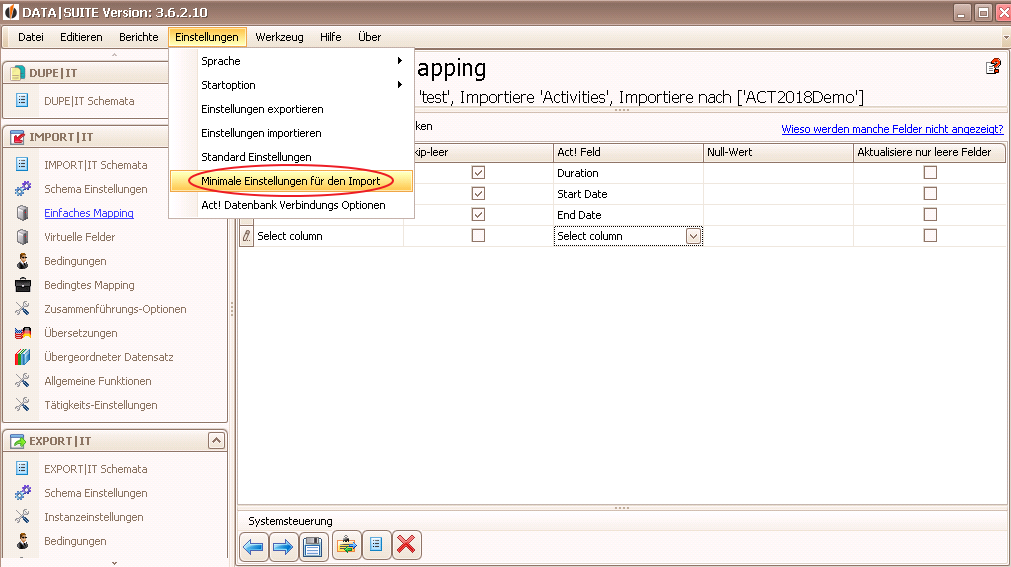Open the Einfaches Mapping link
This screenshot has width=1011, height=567.
click(89, 213)
